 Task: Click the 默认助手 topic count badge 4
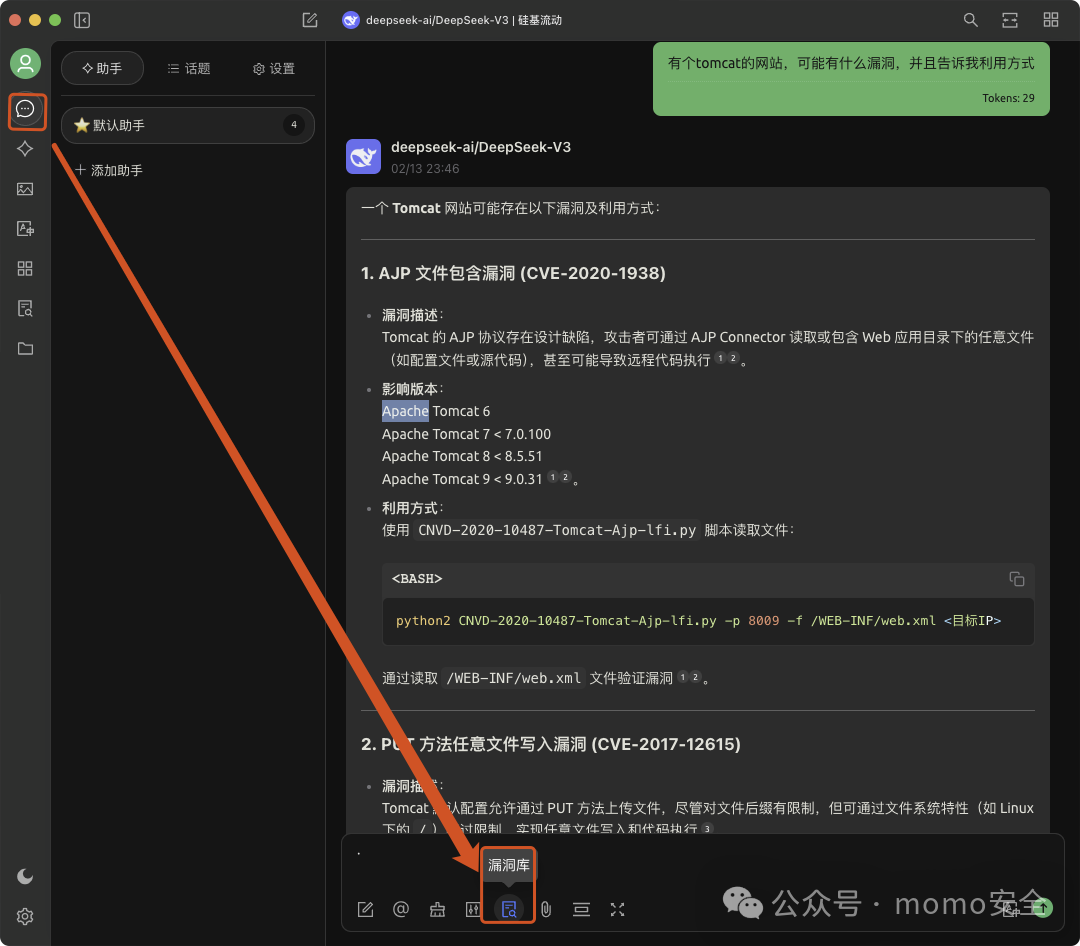[x=294, y=125]
